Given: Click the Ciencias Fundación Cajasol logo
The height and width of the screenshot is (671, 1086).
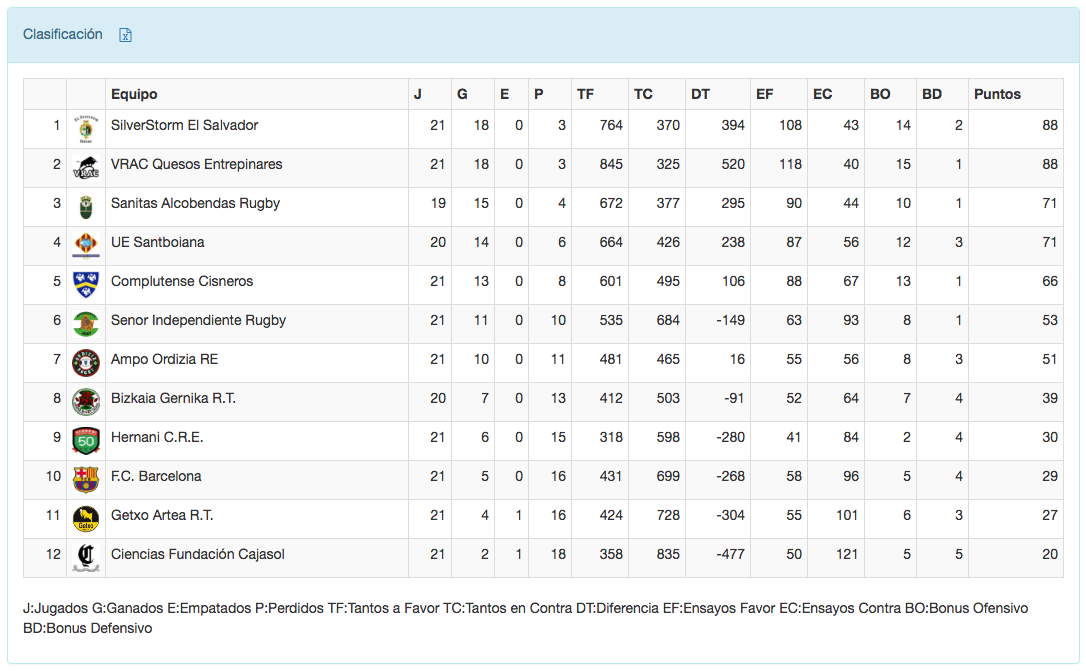Looking at the screenshot, I should click(86, 558).
